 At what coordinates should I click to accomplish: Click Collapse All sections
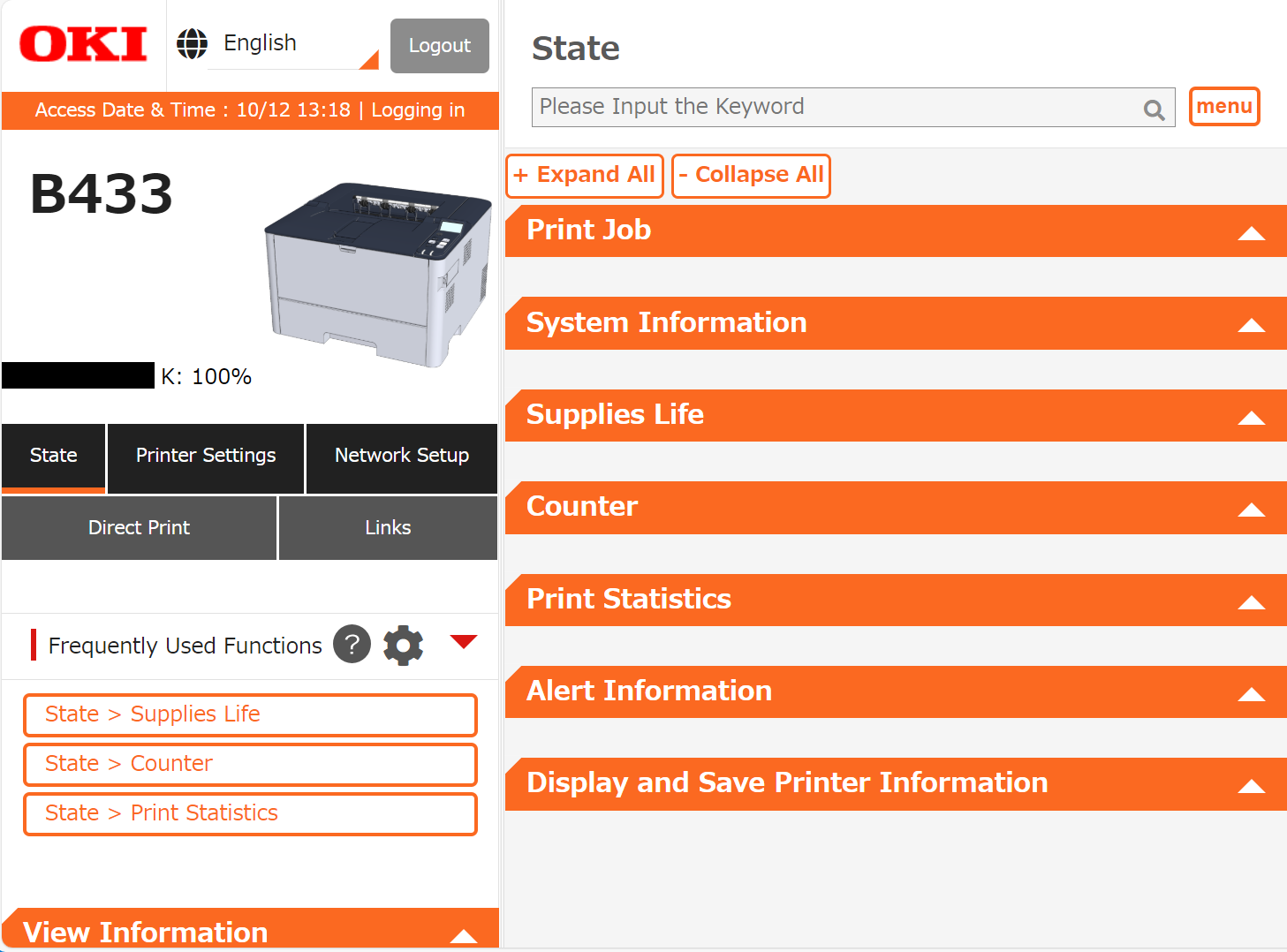coord(751,176)
